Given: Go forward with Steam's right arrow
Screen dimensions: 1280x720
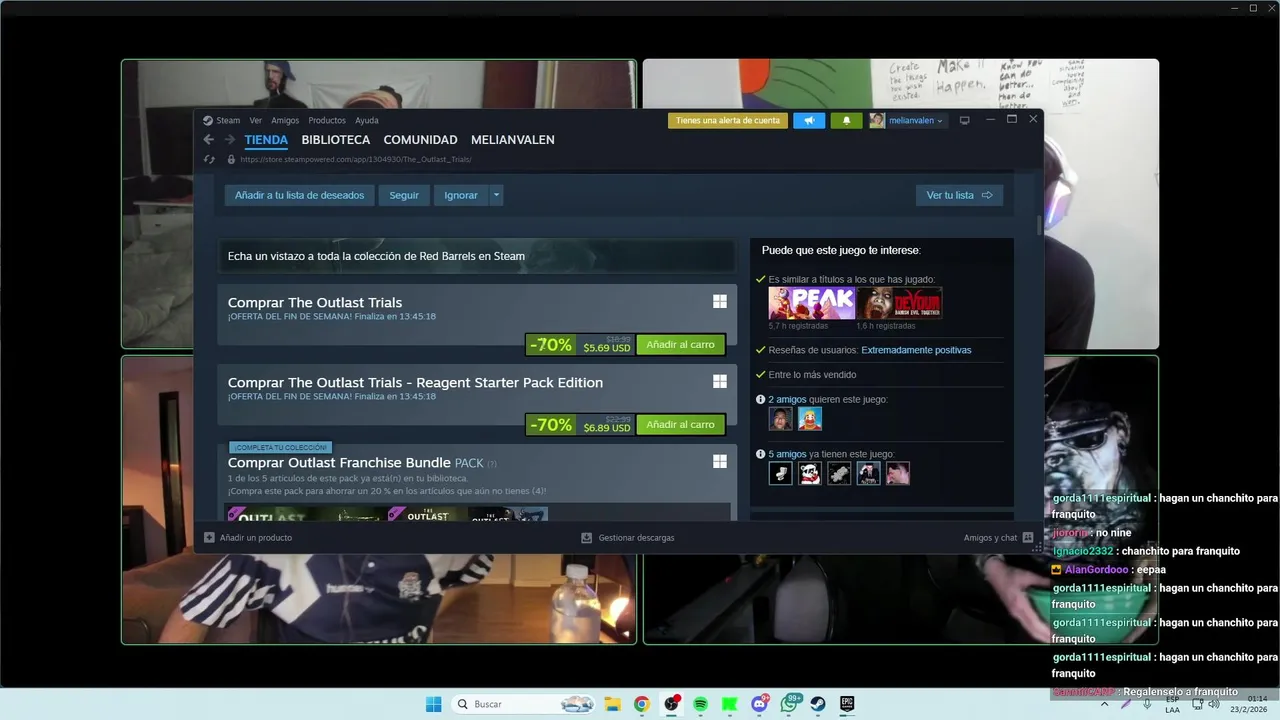Looking at the screenshot, I should coord(230,140).
